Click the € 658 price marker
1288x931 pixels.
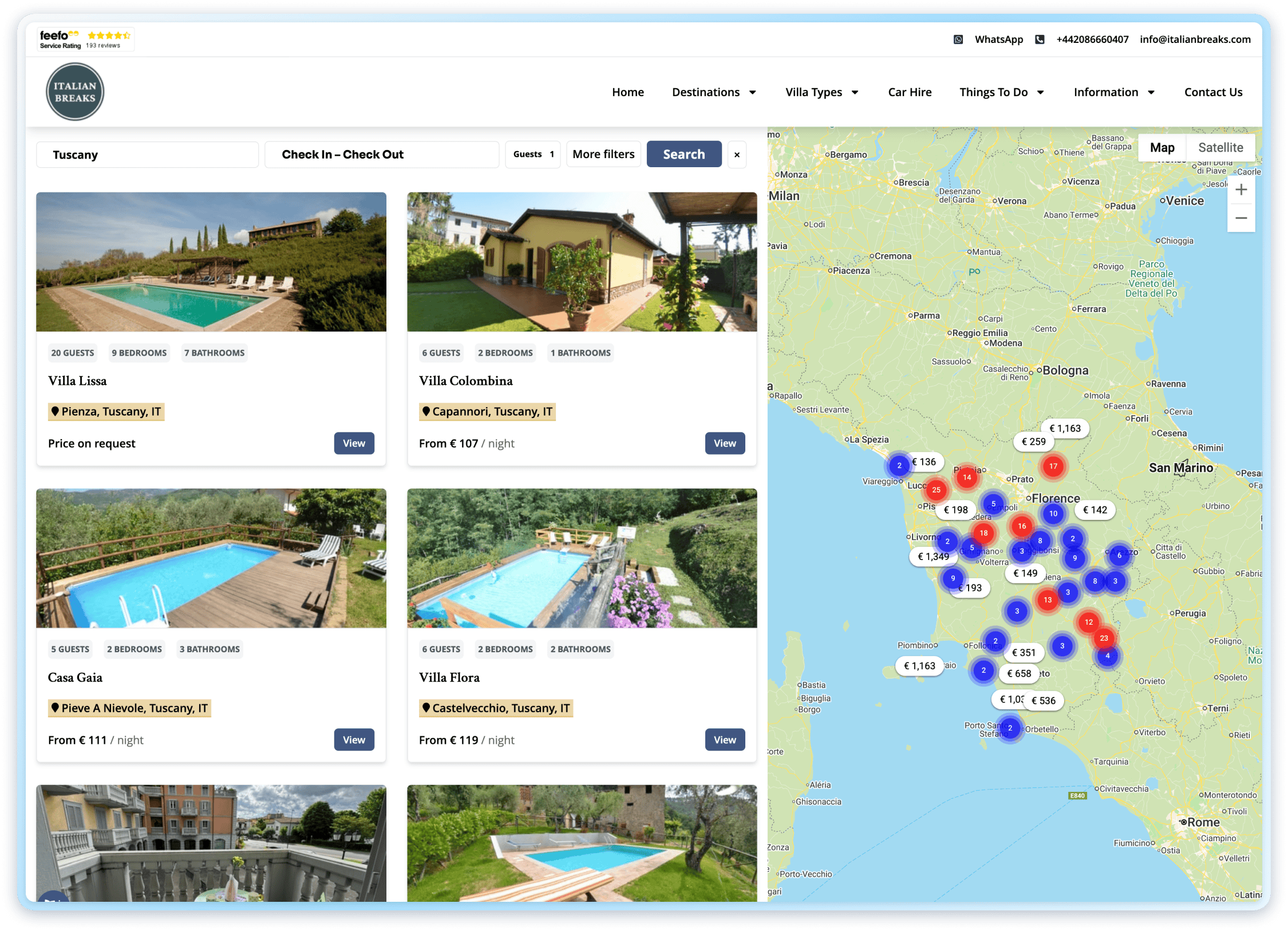[1019, 673]
